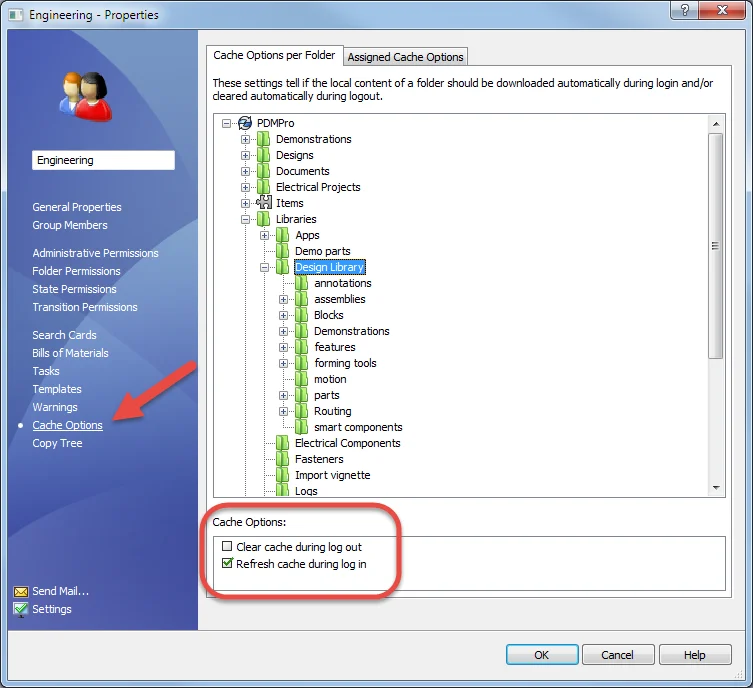
Task: Click the assemblies folder icon
Action: point(302,299)
